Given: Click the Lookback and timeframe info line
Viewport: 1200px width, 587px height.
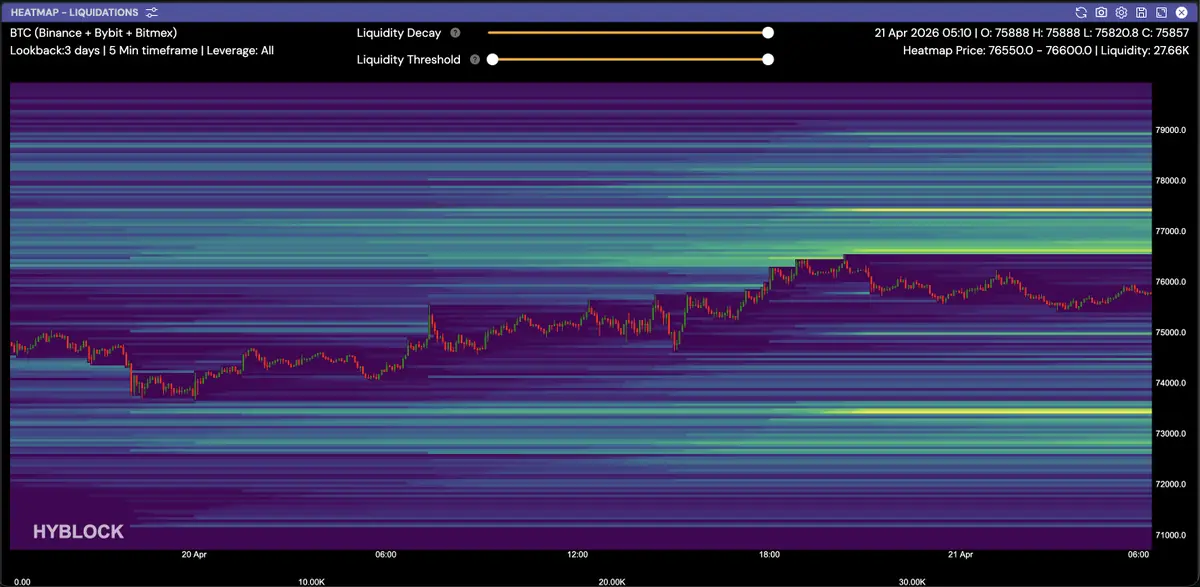Looking at the screenshot, I should 141,50.
